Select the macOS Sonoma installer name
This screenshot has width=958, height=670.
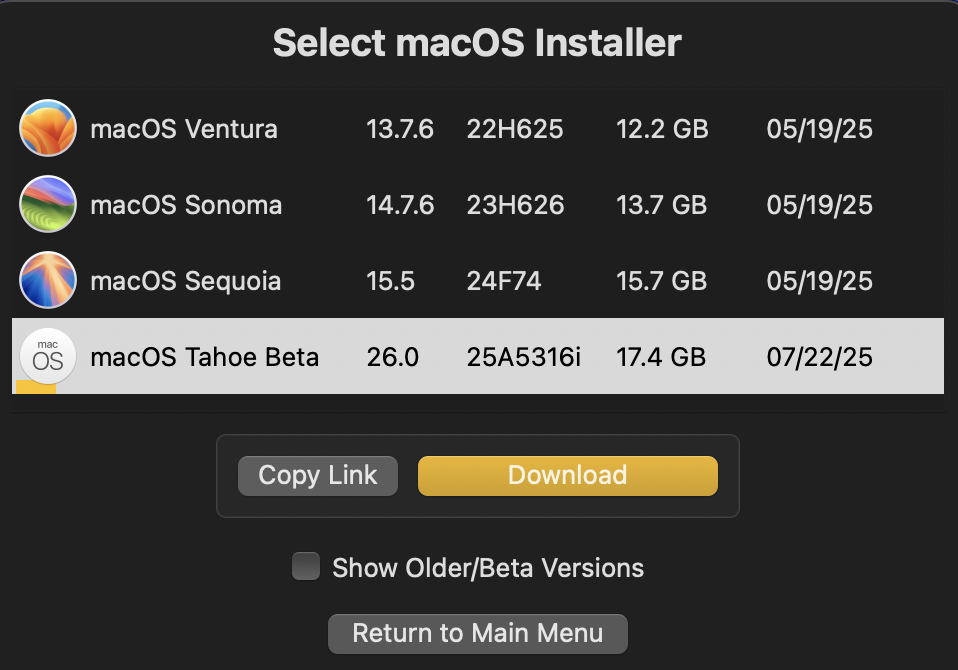186,205
